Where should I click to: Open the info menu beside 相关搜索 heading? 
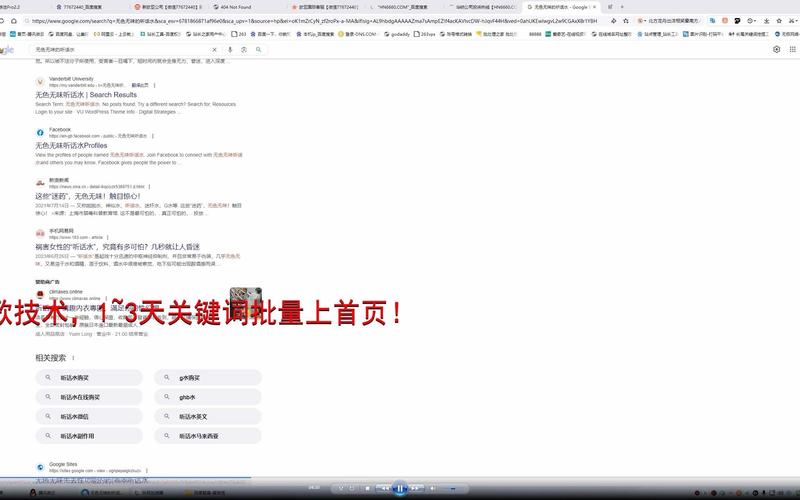73,358
